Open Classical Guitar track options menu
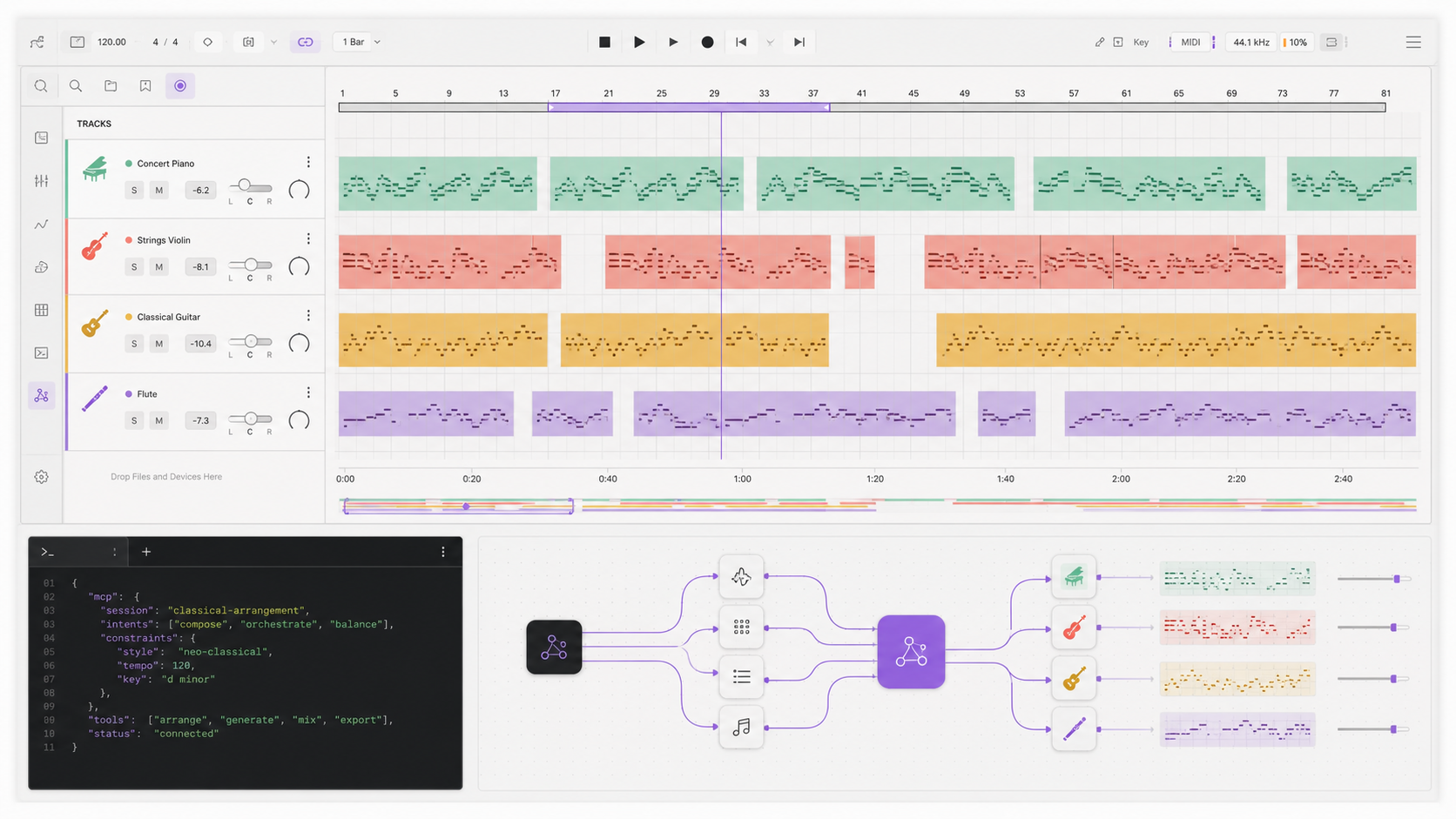 coord(308,315)
